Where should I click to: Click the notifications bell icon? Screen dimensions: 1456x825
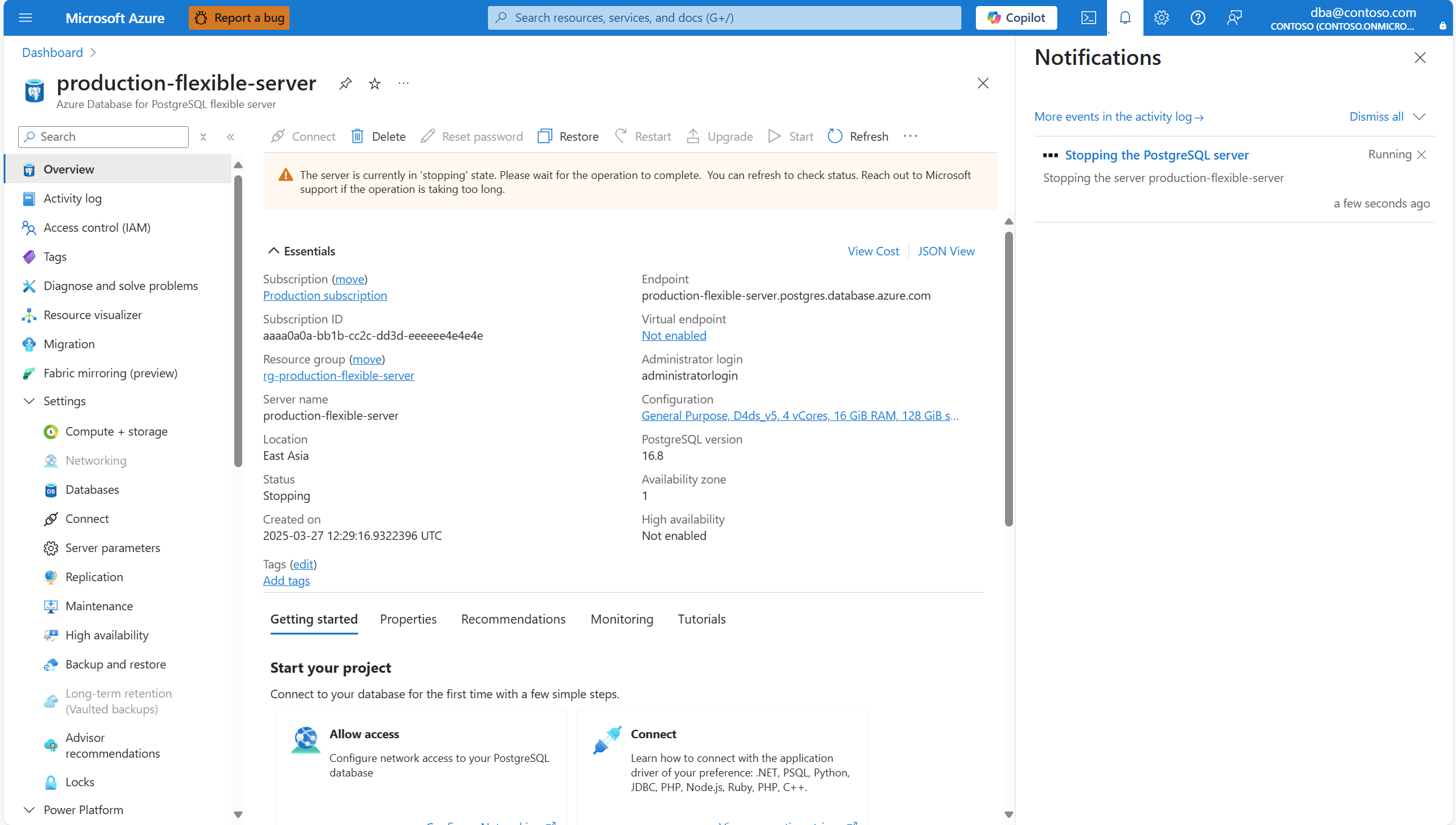(x=1125, y=18)
